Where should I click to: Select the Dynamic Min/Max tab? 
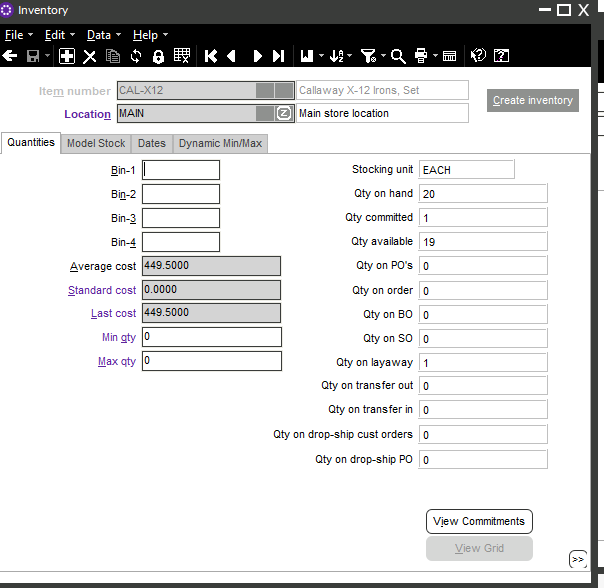pos(220,143)
